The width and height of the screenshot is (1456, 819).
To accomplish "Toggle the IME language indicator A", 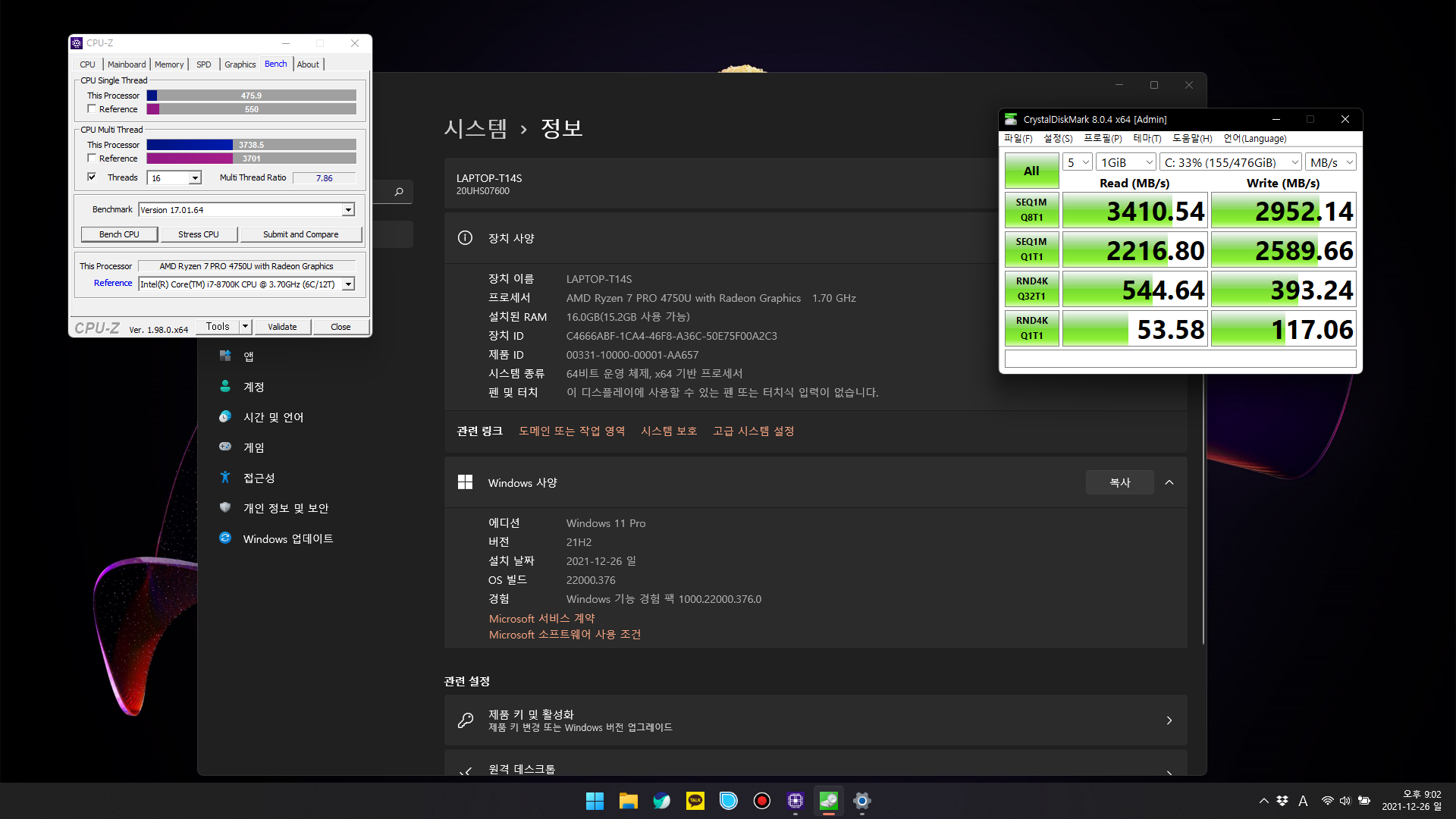I will click(1303, 801).
